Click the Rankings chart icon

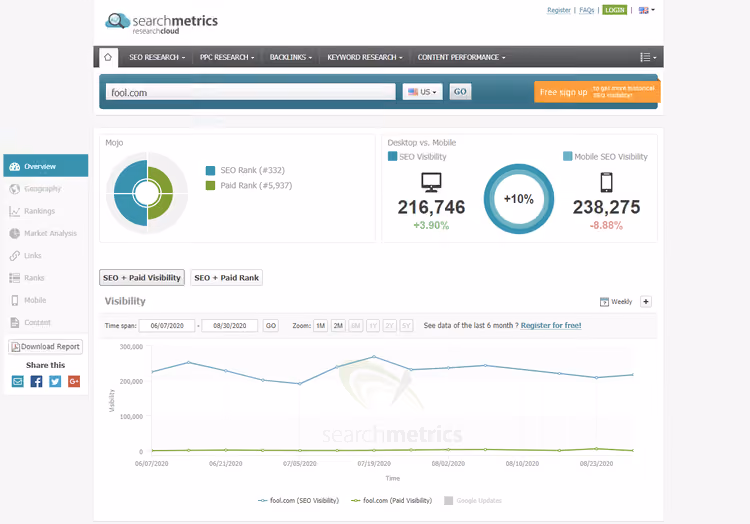point(15,211)
